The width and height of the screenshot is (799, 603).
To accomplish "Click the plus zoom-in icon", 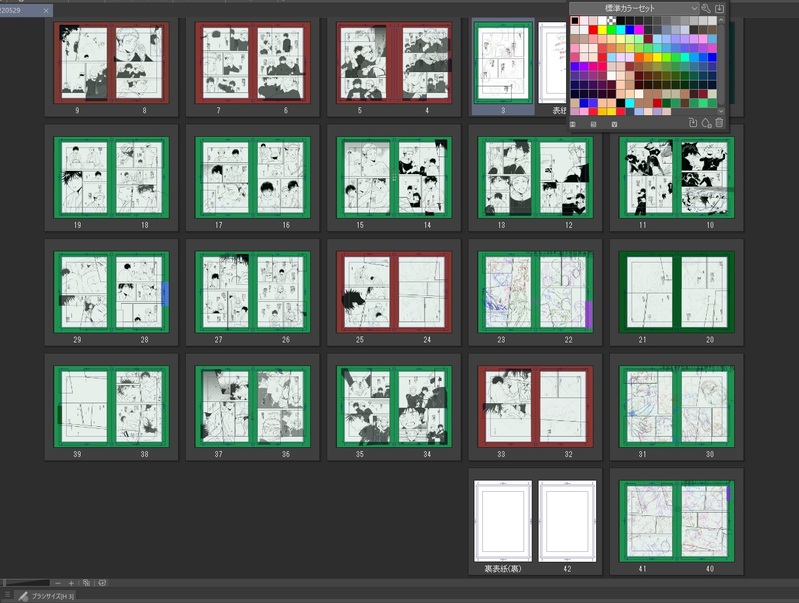I will pyautogui.click(x=71, y=583).
